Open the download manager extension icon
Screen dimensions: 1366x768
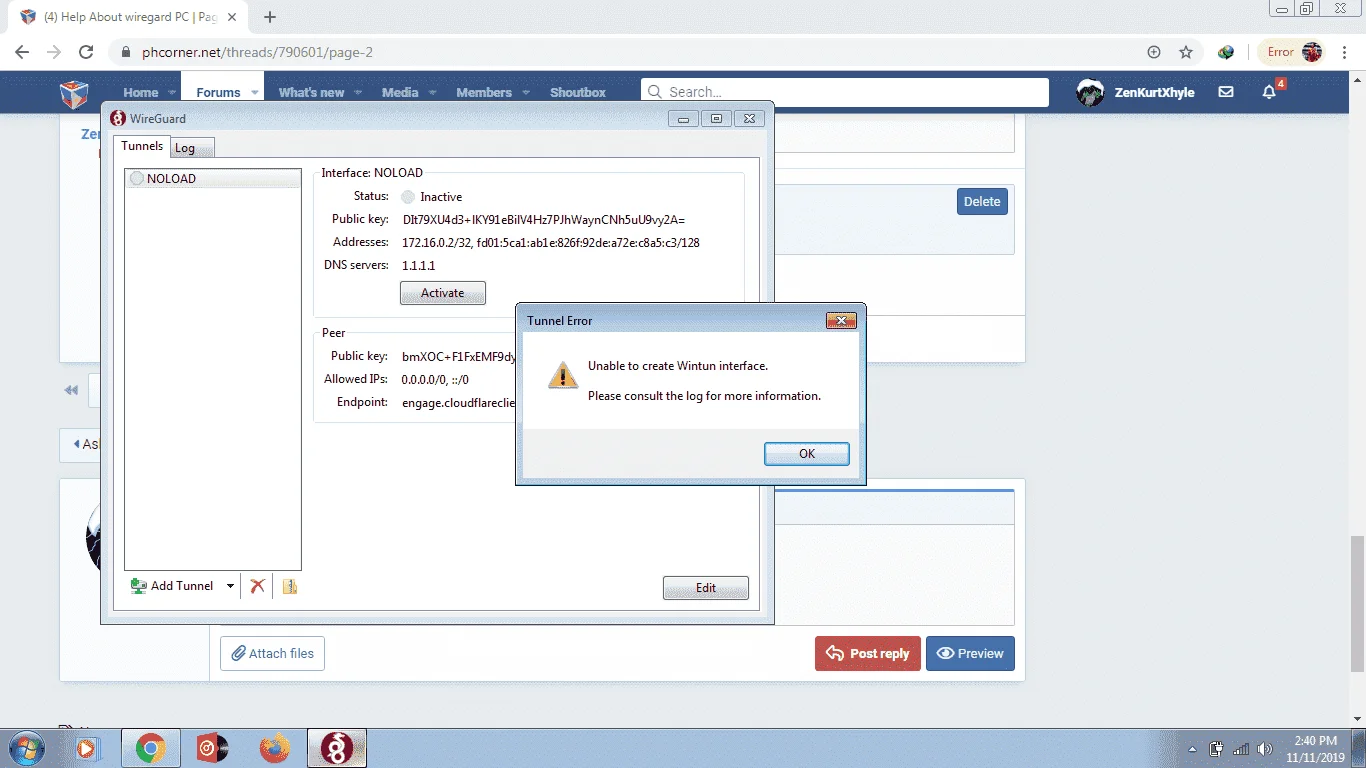point(1226,52)
